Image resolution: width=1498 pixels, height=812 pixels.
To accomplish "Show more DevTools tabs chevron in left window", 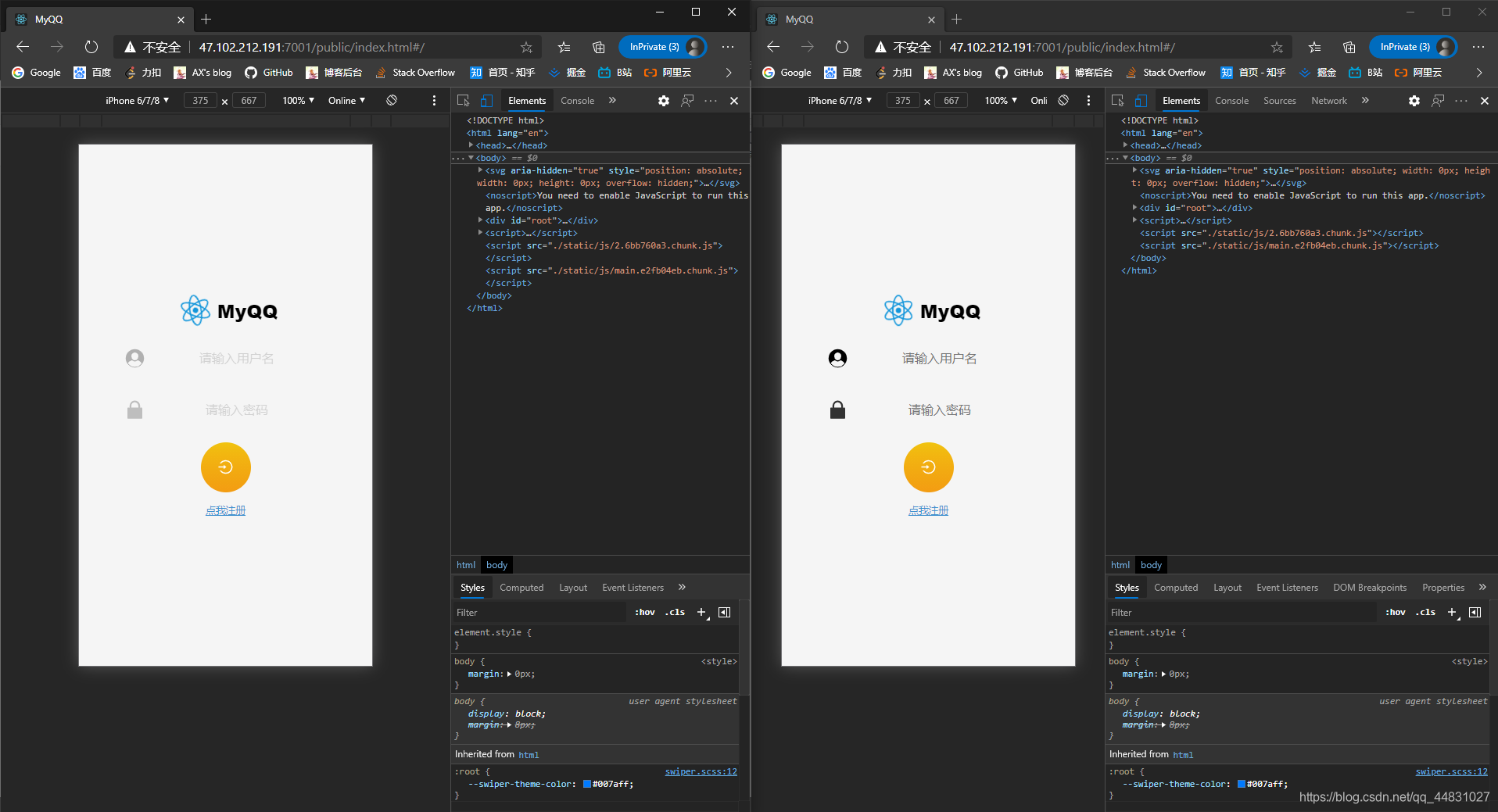I will pos(612,100).
